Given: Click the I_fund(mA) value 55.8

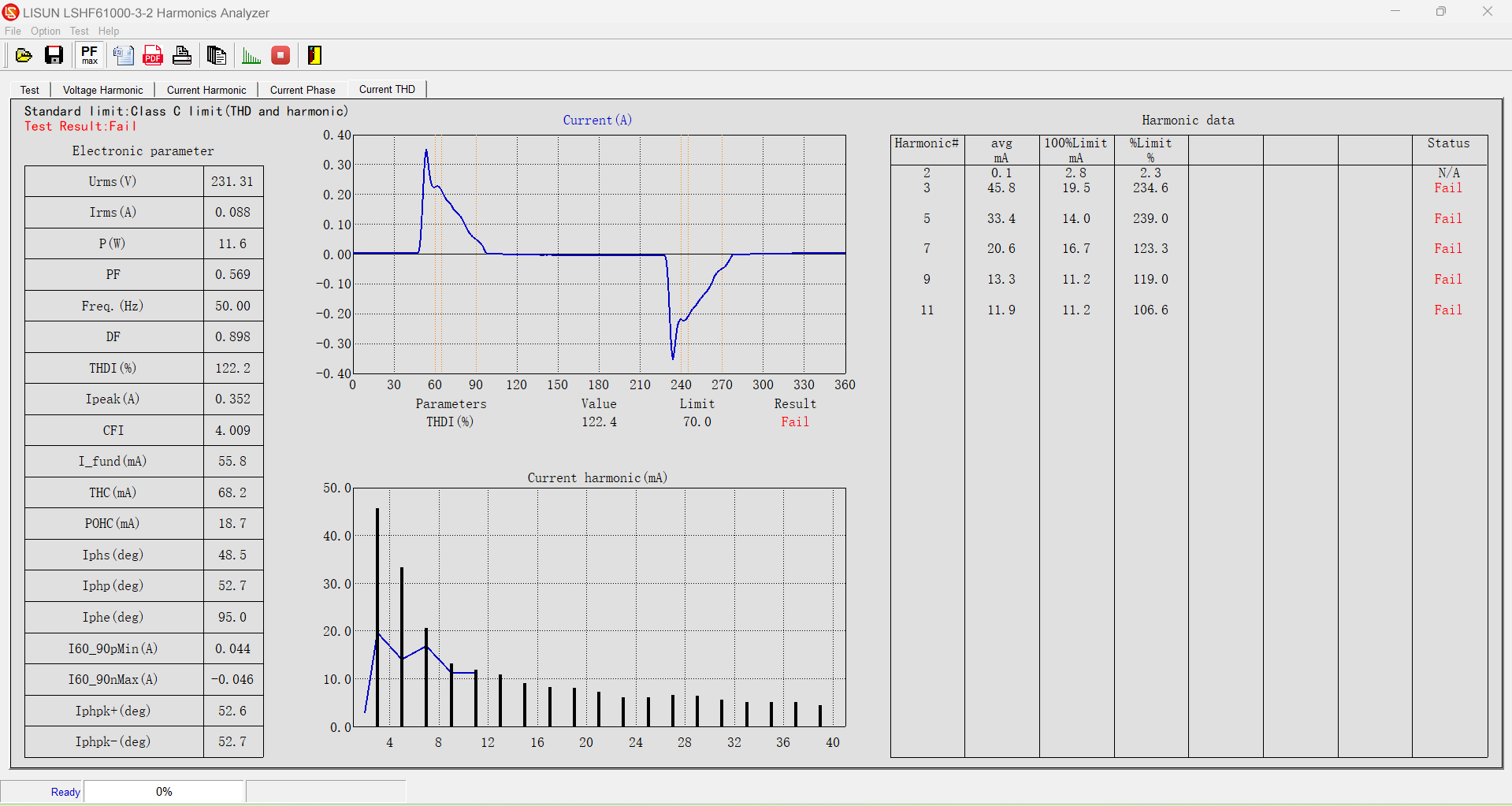Looking at the screenshot, I should (x=232, y=461).
